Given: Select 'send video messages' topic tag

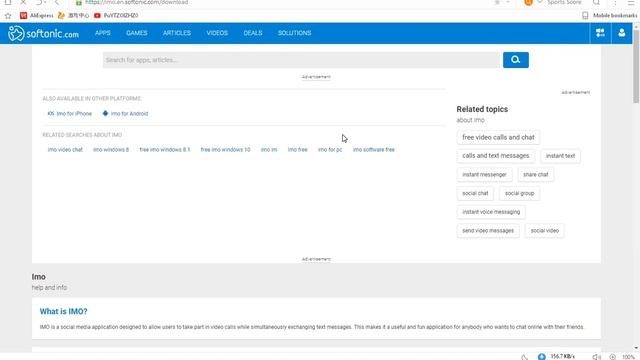Looking at the screenshot, I should [x=488, y=231].
